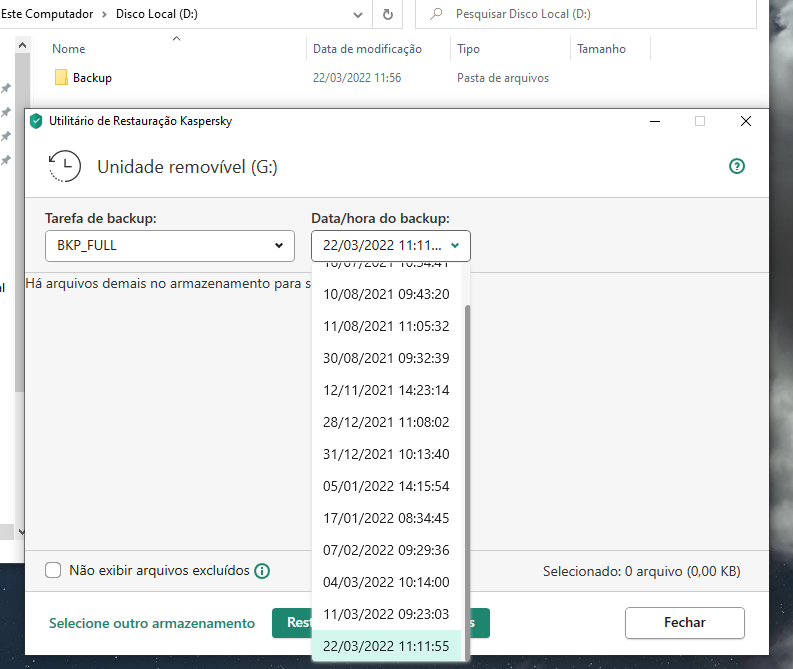Collapse the Data/hora do backup dropdown
793x669 pixels.
point(391,246)
